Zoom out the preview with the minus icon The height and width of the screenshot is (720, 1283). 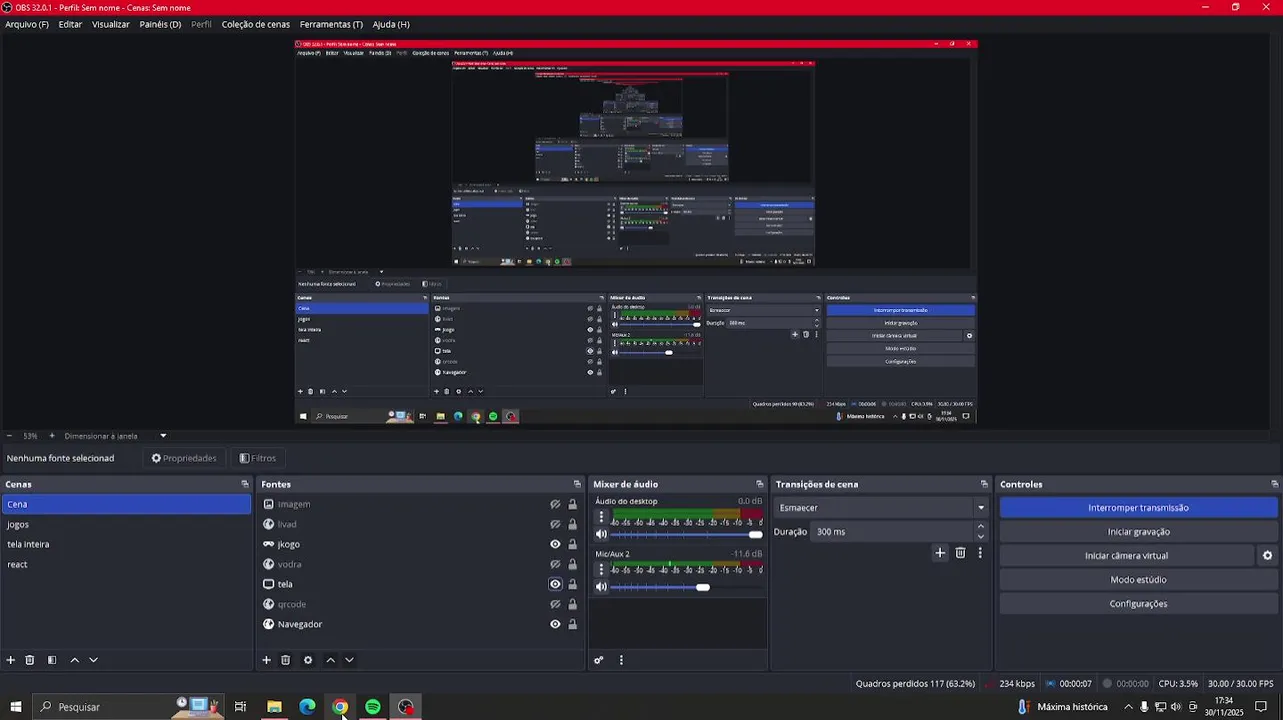coord(9,436)
